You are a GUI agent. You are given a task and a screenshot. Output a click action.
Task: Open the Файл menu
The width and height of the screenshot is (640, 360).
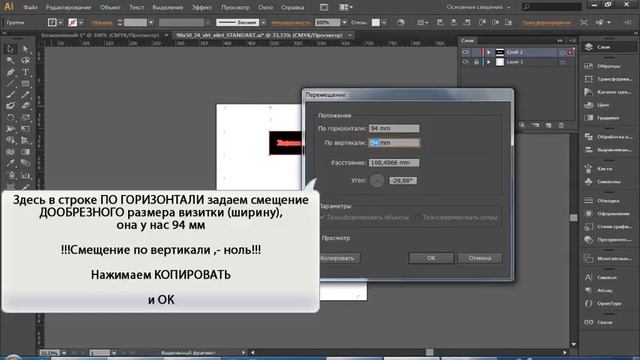[30, 7]
